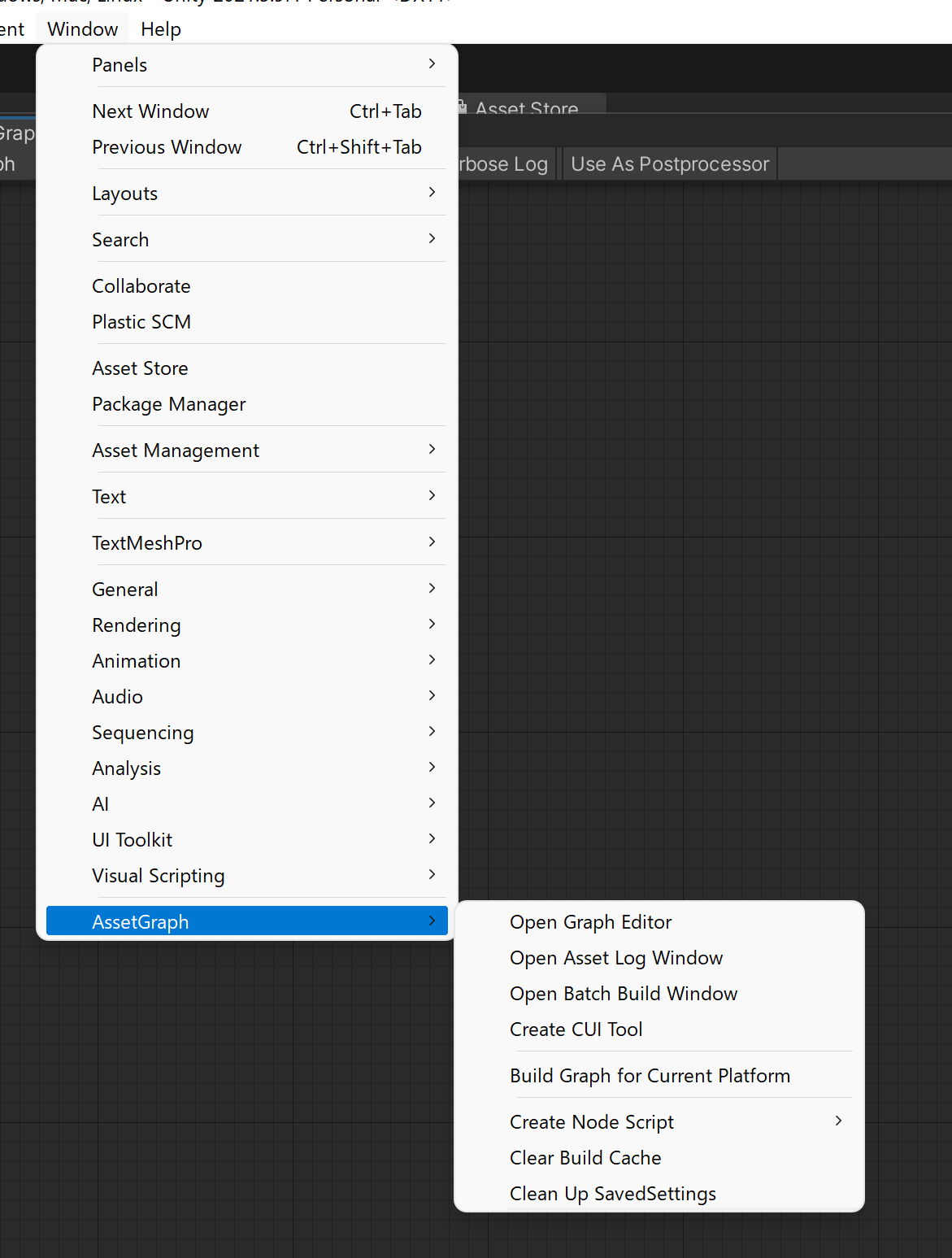952x1258 pixels.
Task: Expand the Search submenu
Action: 247,240
